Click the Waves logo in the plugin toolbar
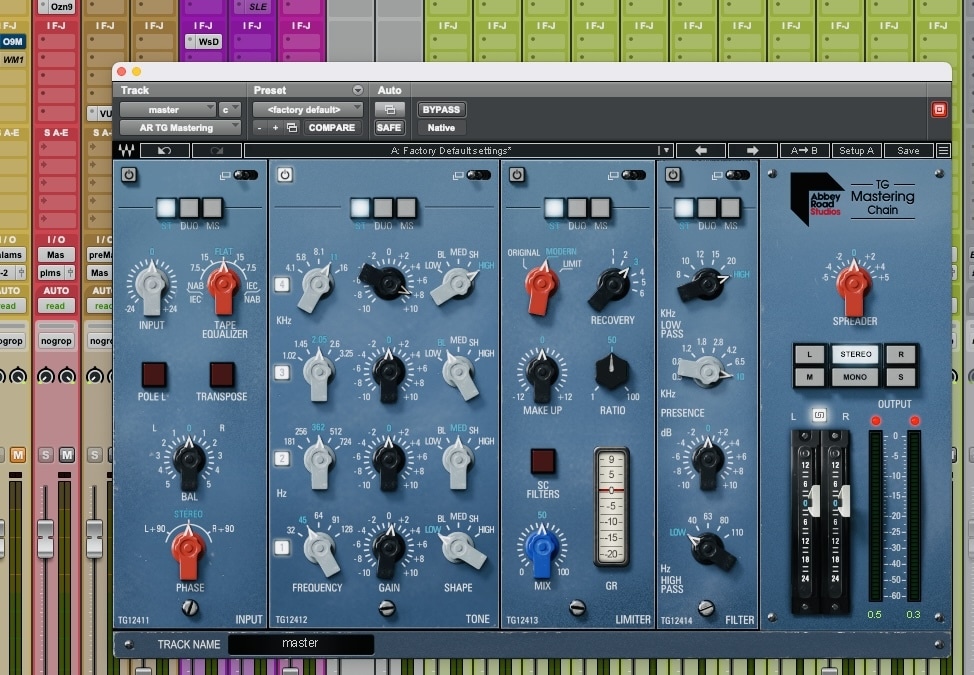Screen dimensions: 974x675 pyautogui.click(x=127, y=150)
